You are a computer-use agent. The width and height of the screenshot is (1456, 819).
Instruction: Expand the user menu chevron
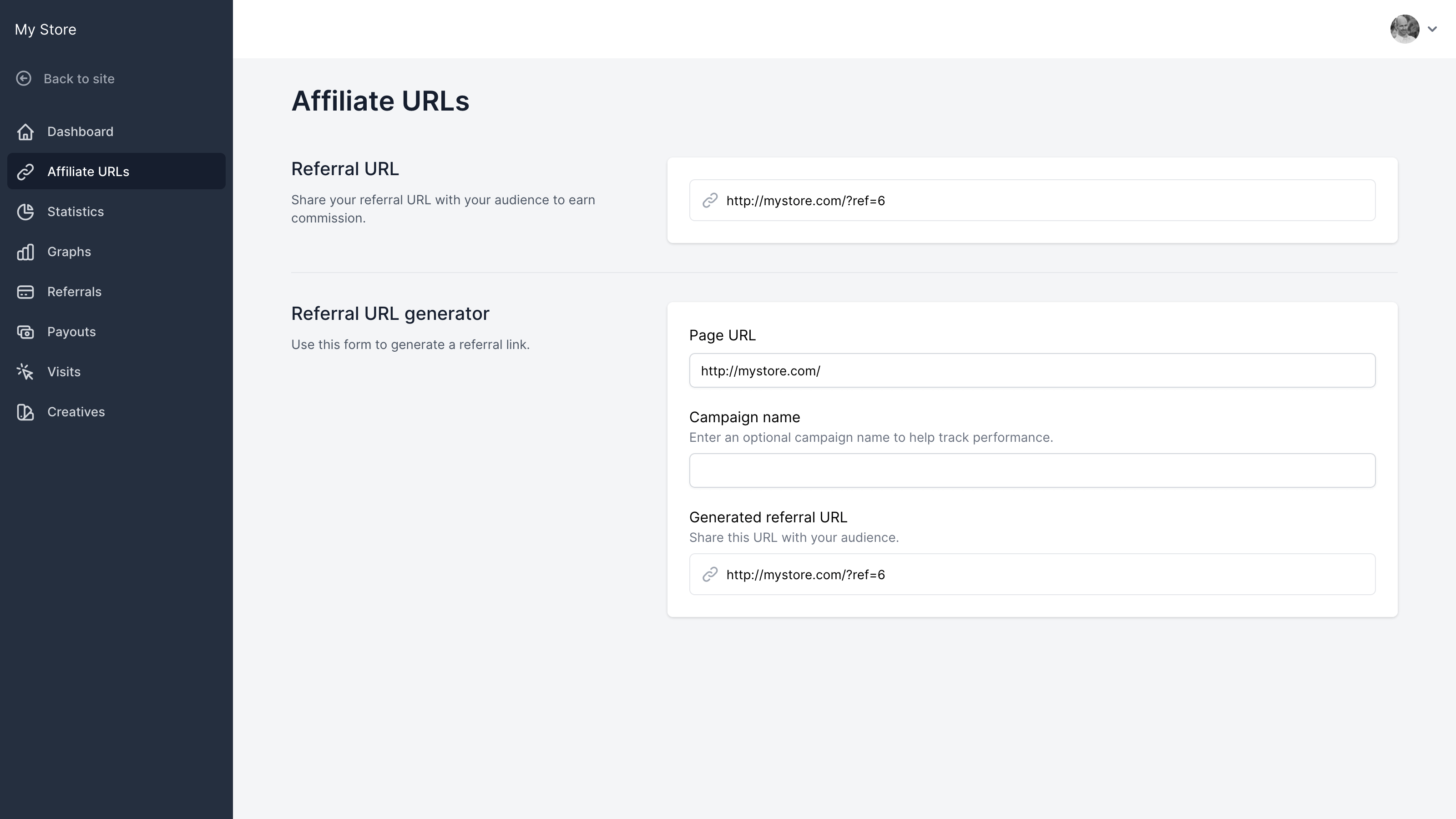[1432, 29]
